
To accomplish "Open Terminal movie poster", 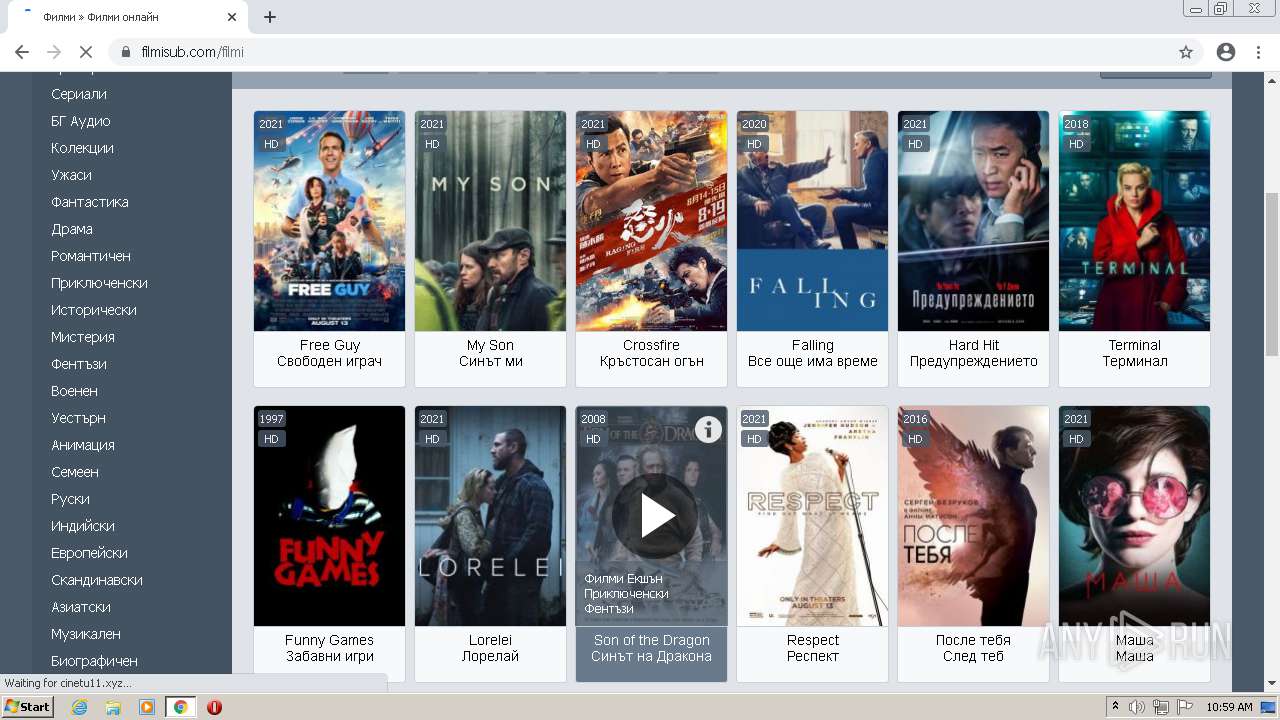I will click(1134, 221).
